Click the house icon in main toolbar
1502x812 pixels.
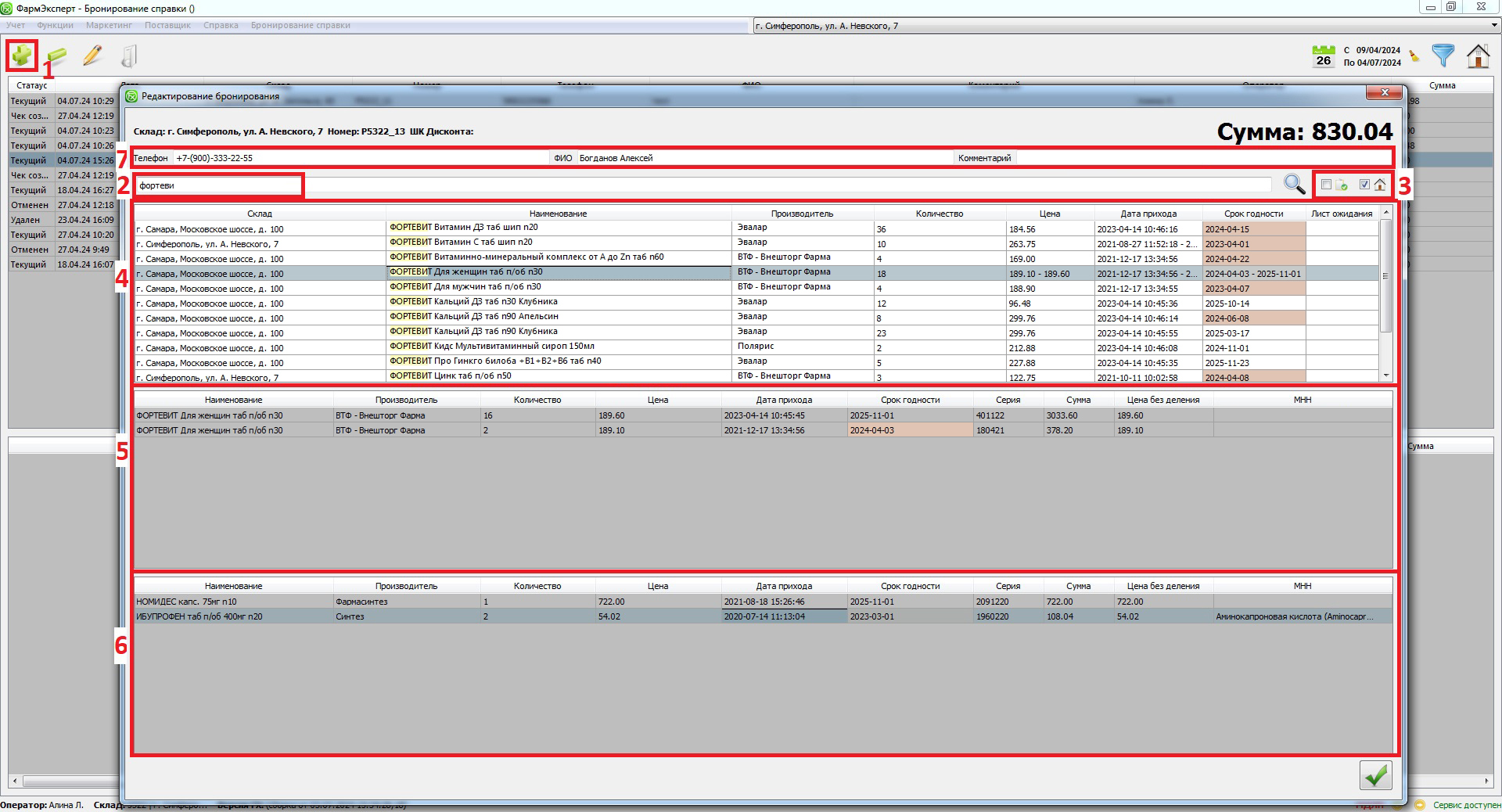click(x=1478, y=56)
